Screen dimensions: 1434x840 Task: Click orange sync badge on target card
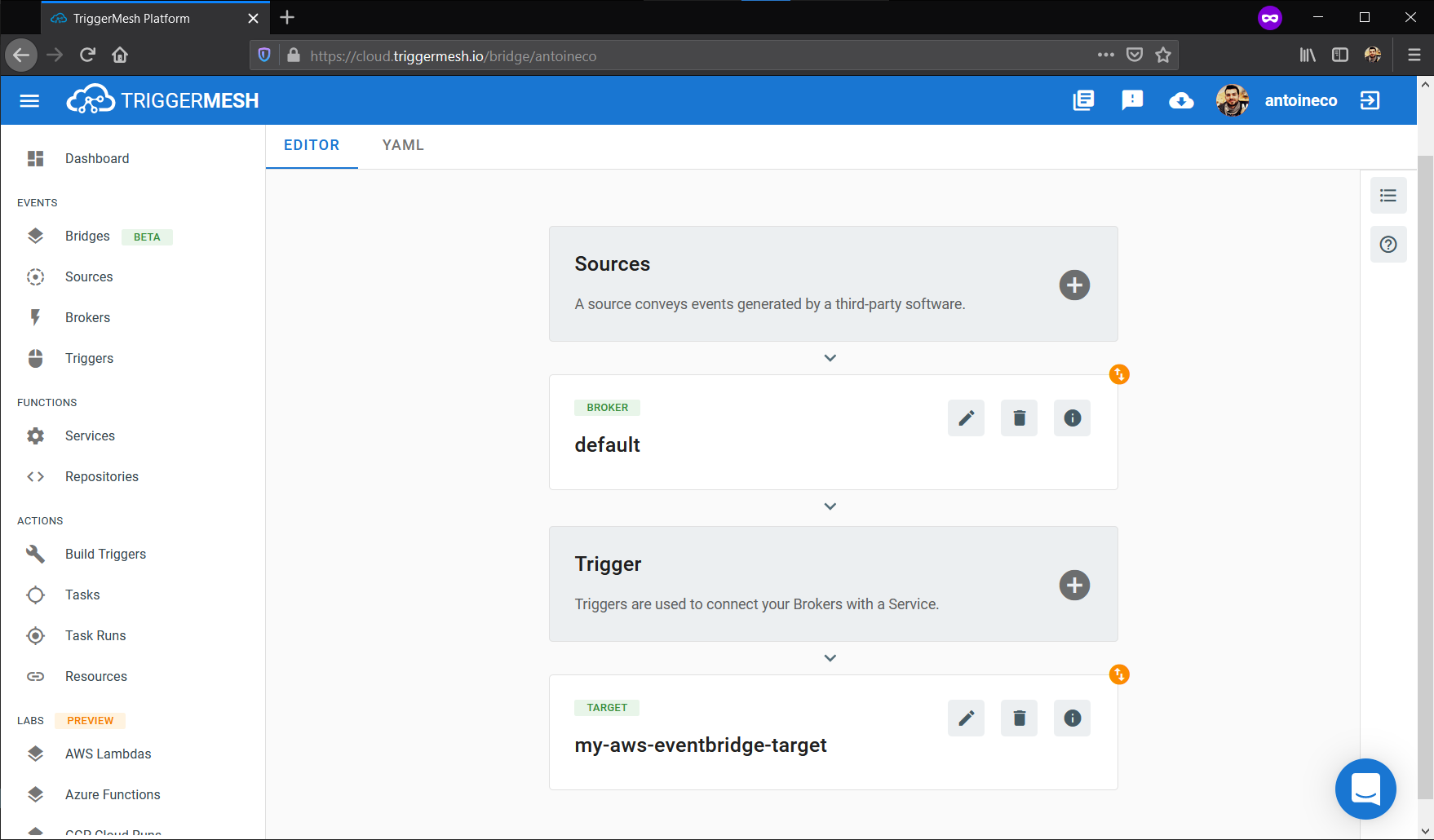pyautogui.click(x=1119, y=674)
